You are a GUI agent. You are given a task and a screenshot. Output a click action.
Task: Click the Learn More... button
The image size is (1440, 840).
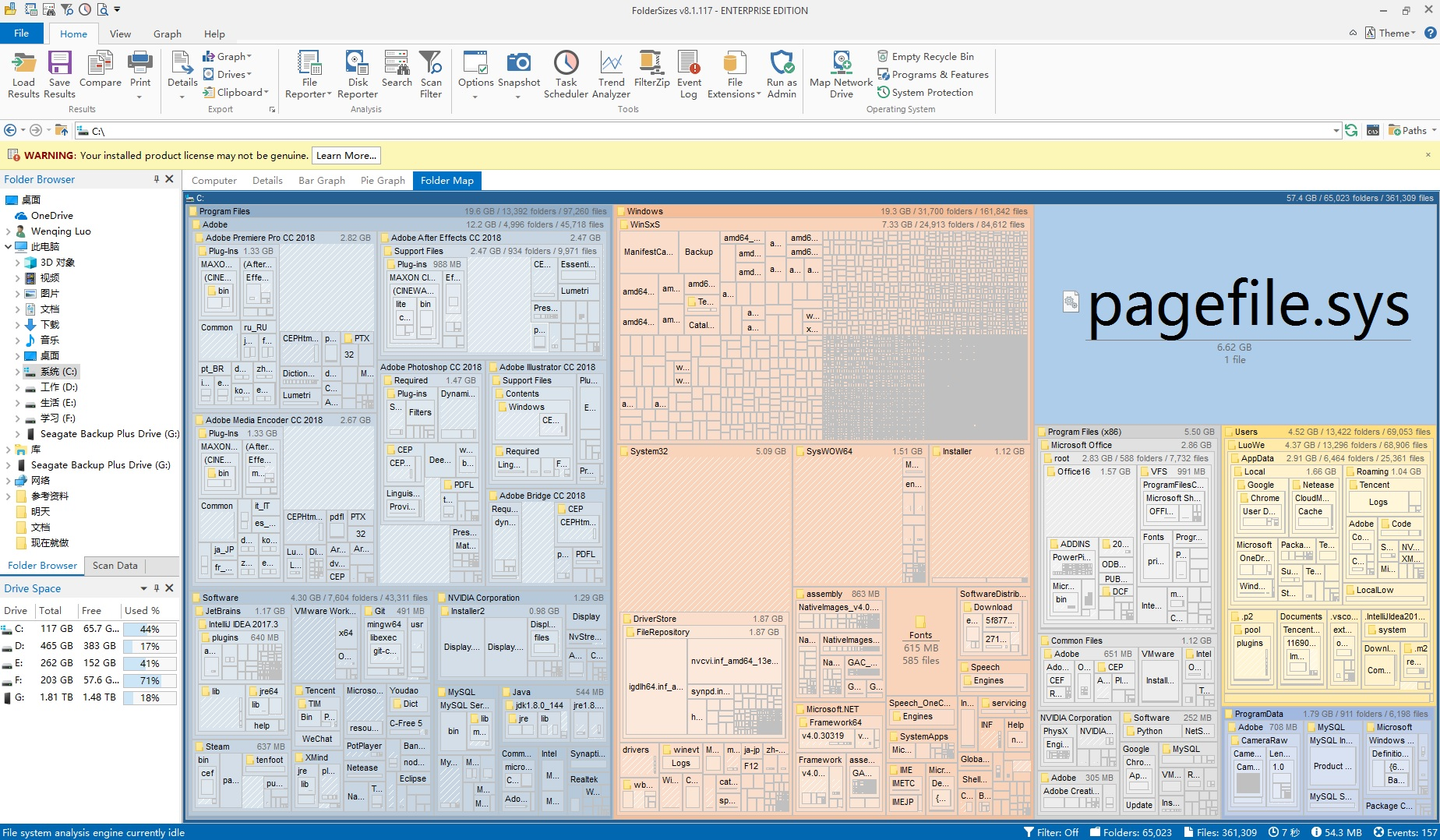[x=346, y=155]
